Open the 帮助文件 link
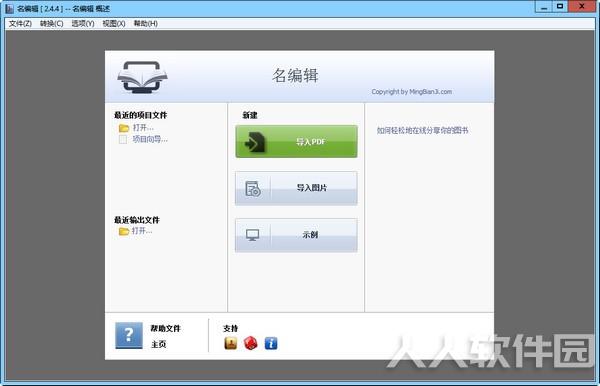600x386 pixels. (165, 328)
